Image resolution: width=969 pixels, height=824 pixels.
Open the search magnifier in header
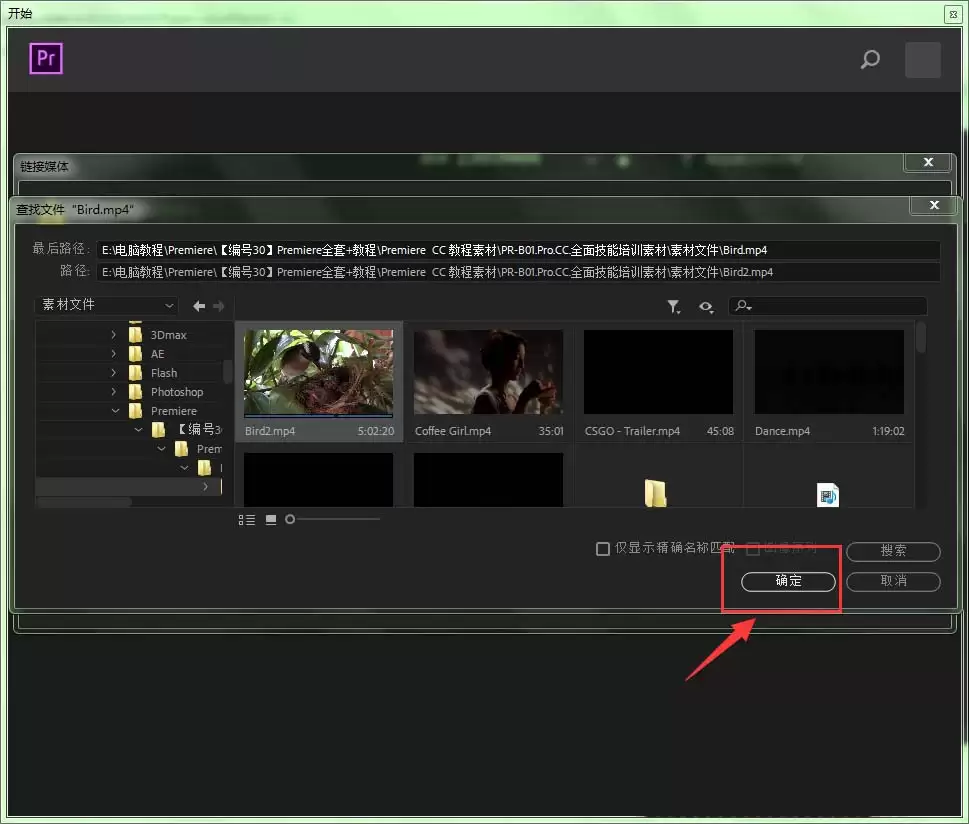pos(870,59)
